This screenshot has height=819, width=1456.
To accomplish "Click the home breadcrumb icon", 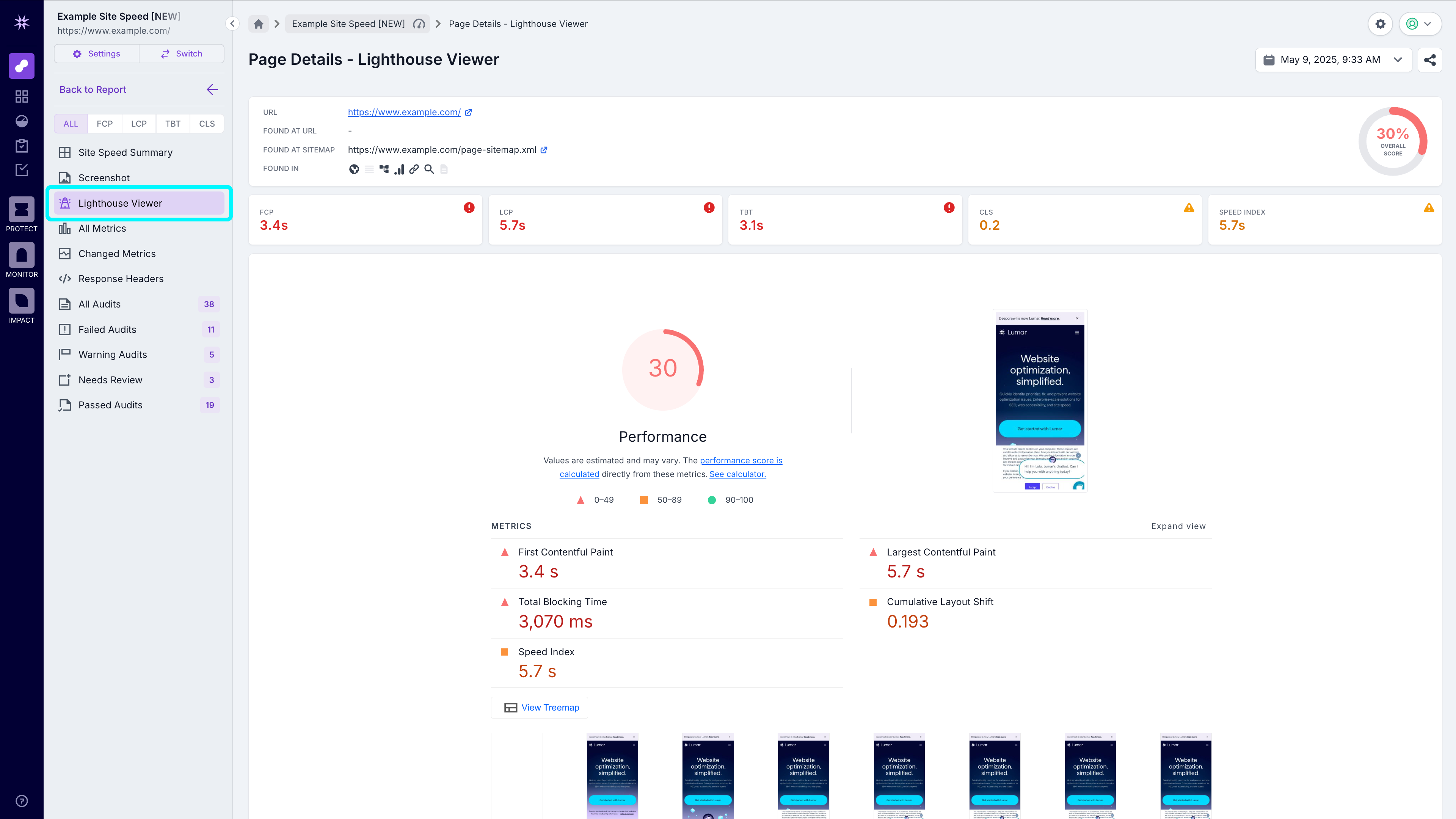I will [x=258, y=24].
